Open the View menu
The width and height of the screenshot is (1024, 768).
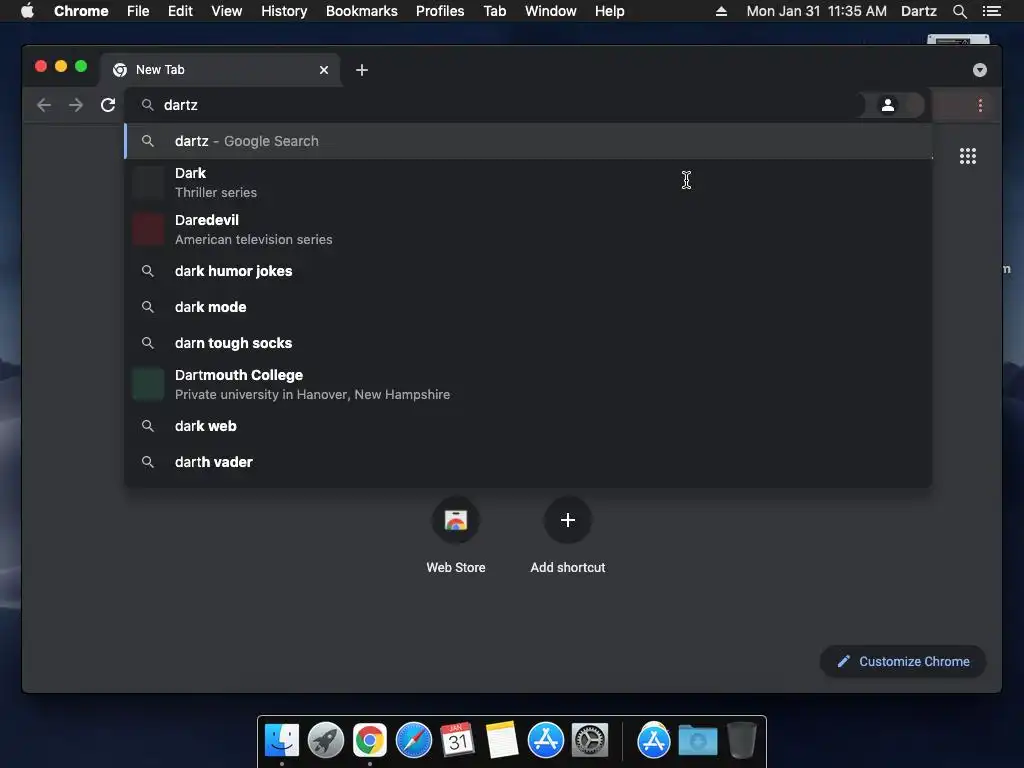[227, 11]
